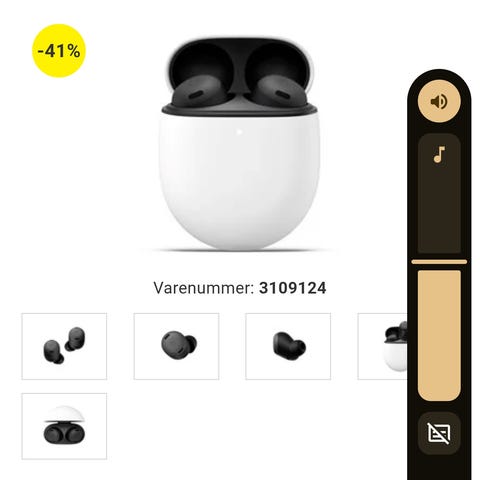Click the case's small LED indicator dot
This screenshot has height=480, width=480.
tap(239, 132)
